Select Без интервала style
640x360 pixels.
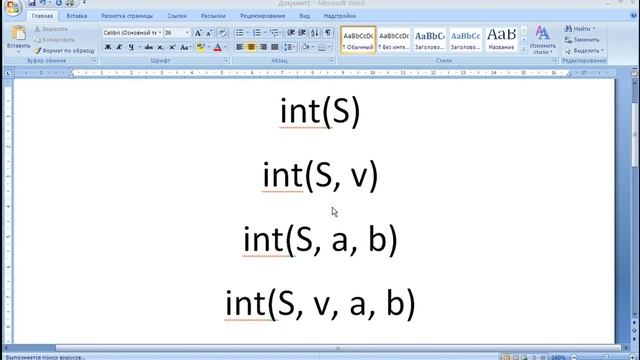pyautogui.click(x=393, y=40)
